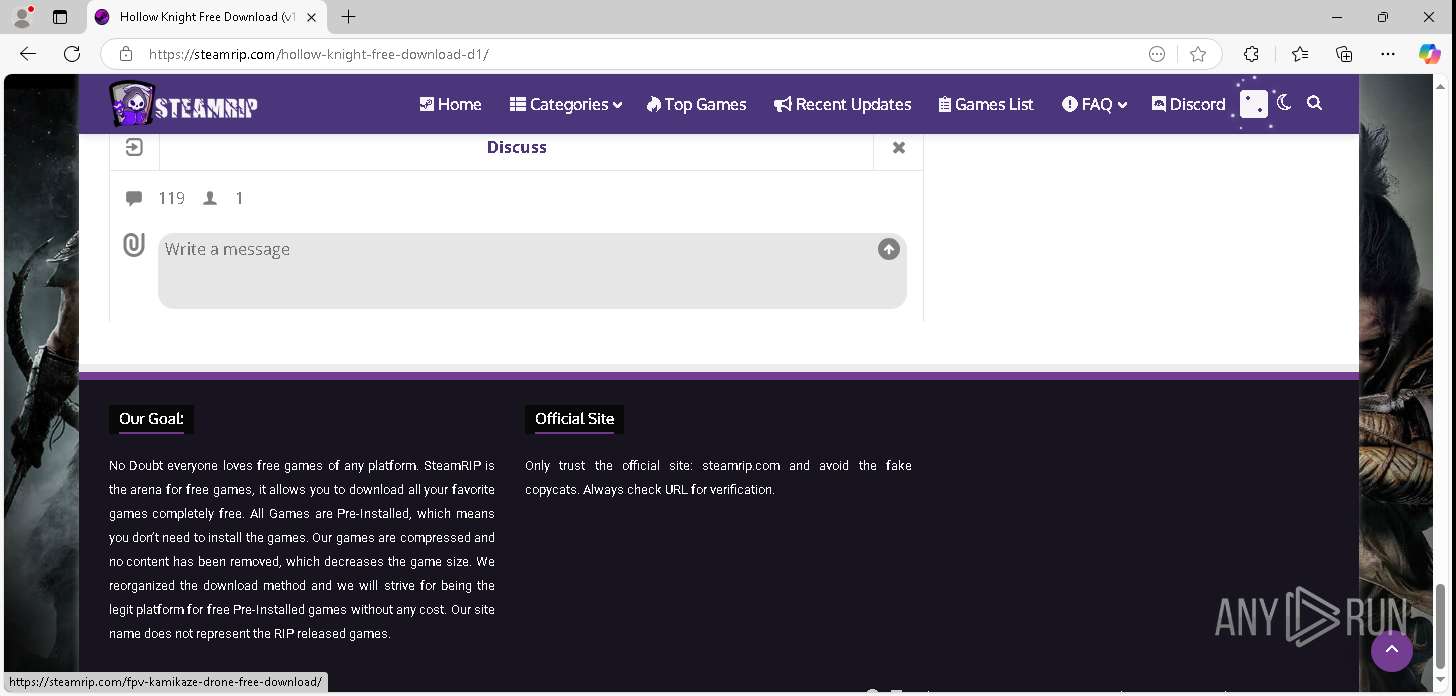Image resolution: width=1456 pixels, height=696 pixels.
Task: Open the Games List
Action: pos(986,104)
